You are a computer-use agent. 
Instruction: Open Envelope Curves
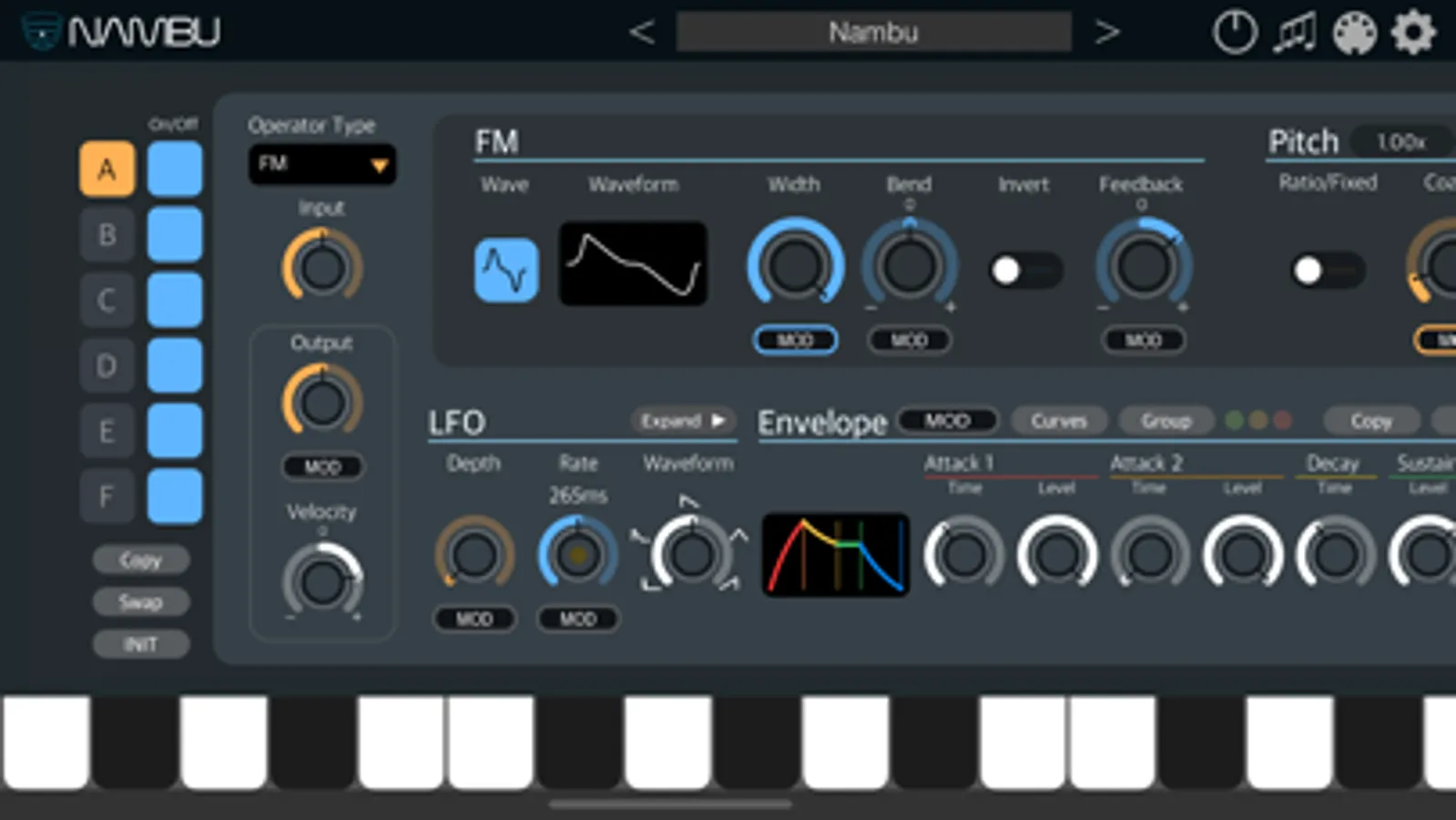tap(1060, 421)
